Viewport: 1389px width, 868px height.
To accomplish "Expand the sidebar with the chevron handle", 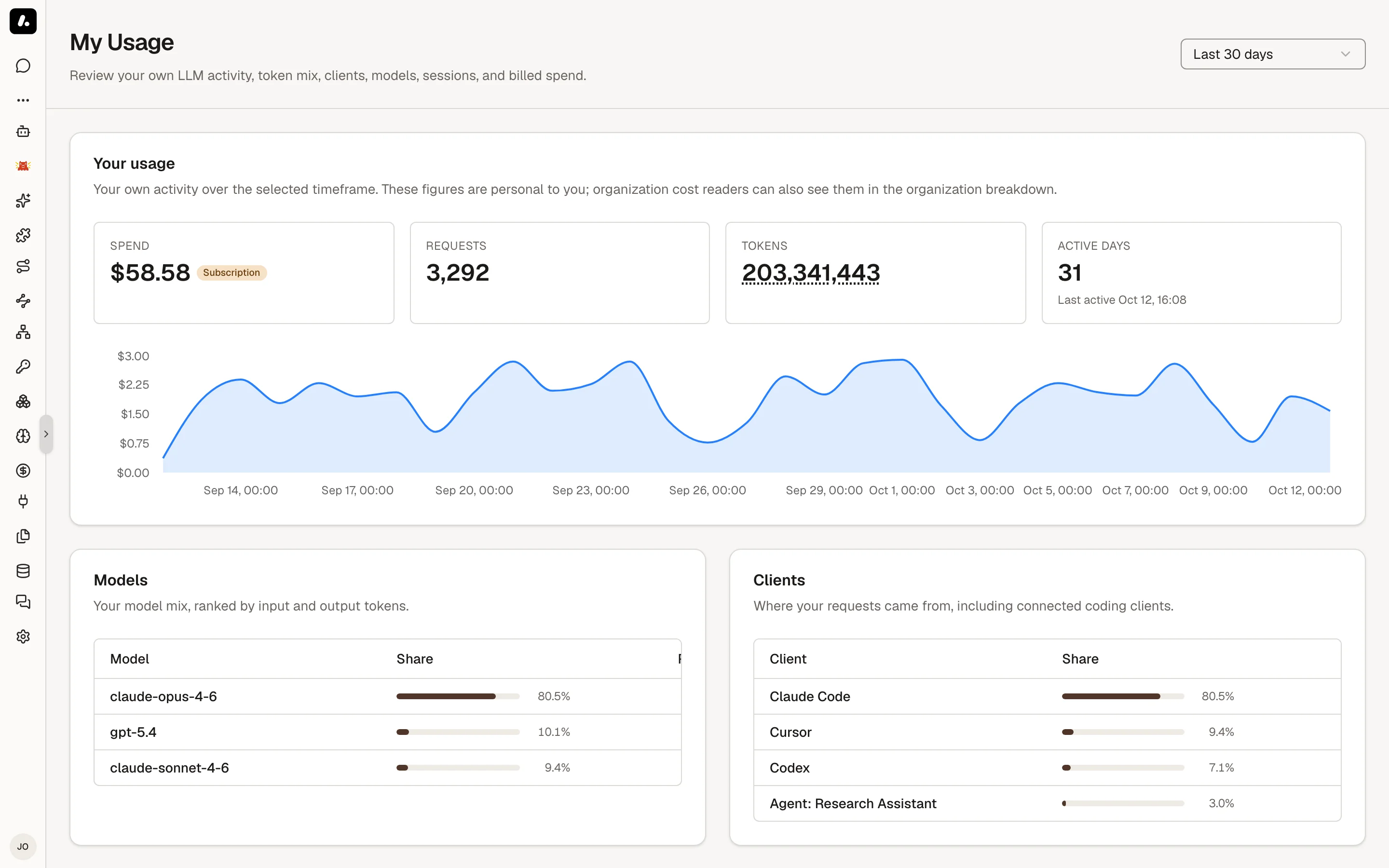I will tap(46, 434).
